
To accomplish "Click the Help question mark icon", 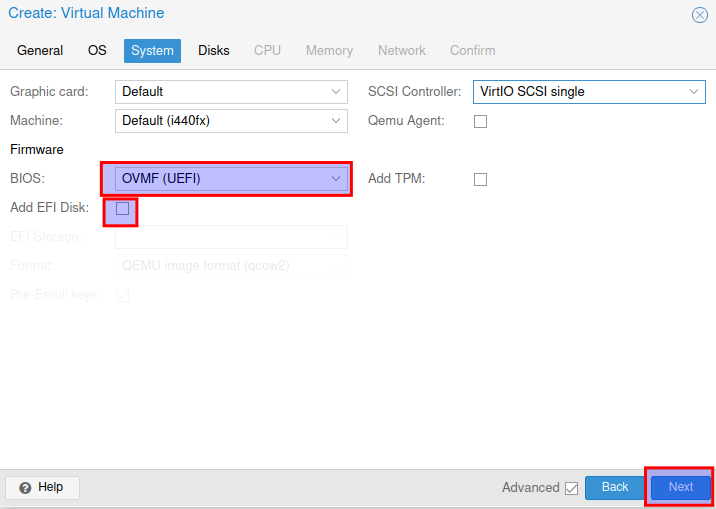I will 25,487.
